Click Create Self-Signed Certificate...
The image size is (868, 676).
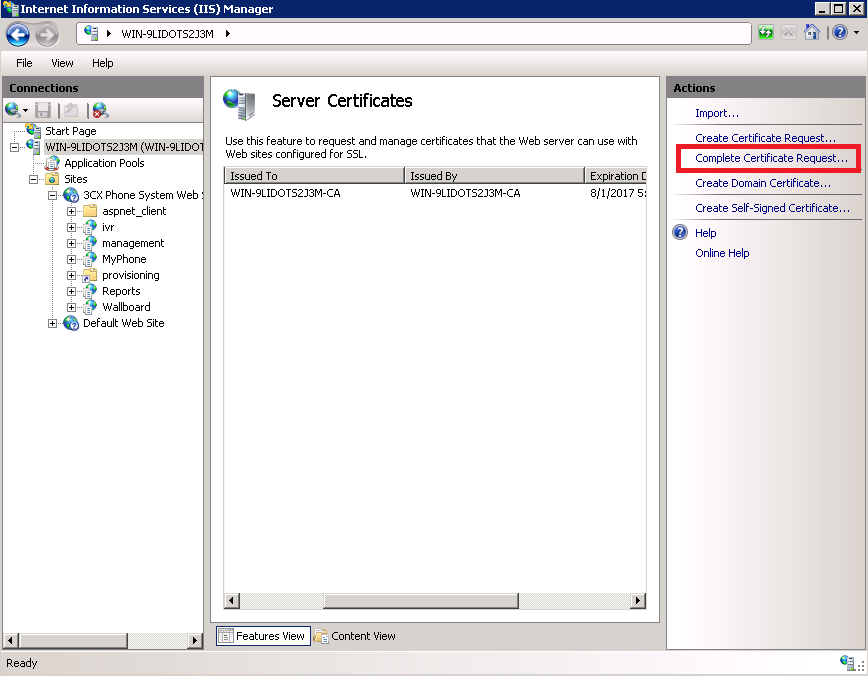tap(772, 208)
